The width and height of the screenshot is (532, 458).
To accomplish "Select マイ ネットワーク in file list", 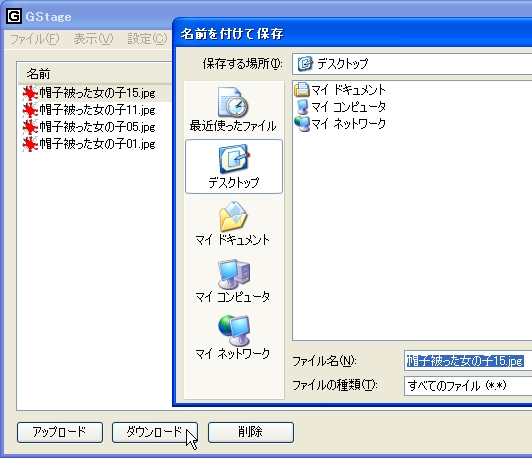I will 340,123.
